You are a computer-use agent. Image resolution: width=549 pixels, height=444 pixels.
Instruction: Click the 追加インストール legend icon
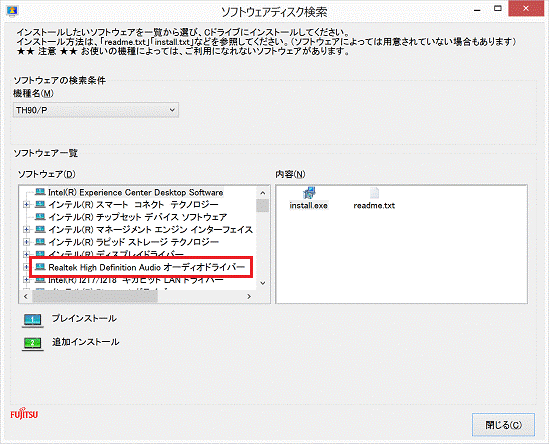pyautogui.click(x=33, y=343)
